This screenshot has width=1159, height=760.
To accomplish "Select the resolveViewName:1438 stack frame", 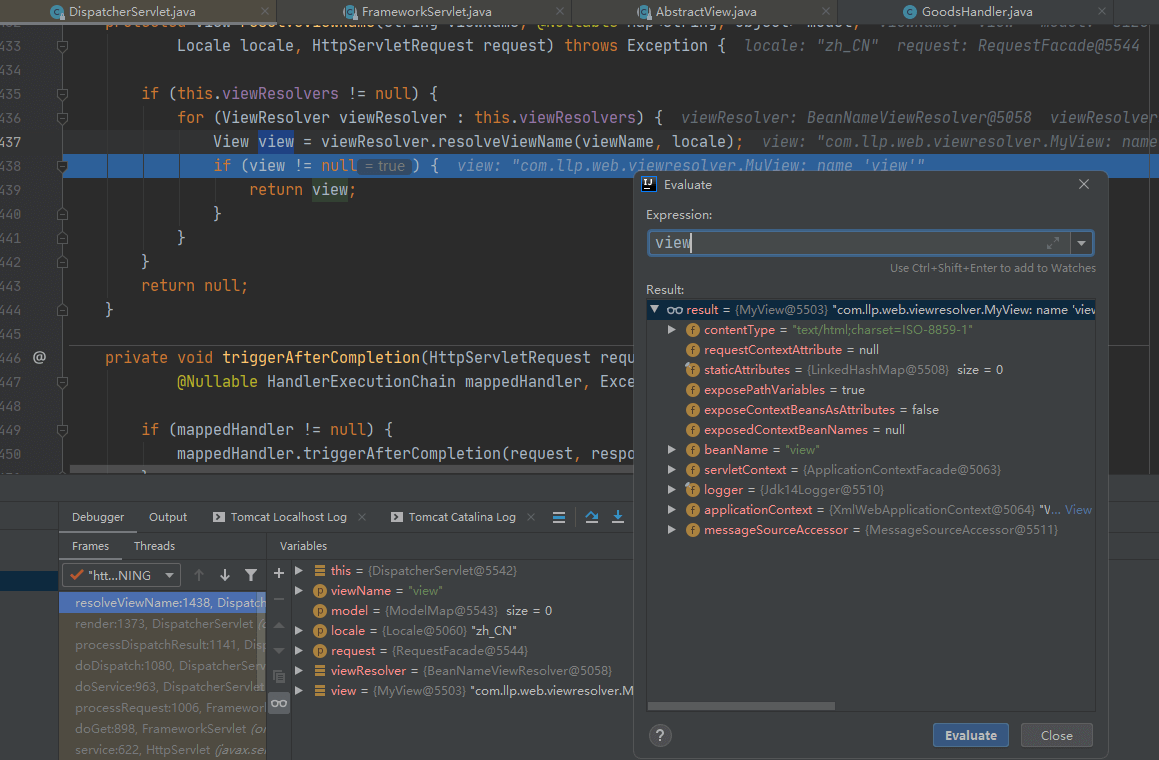I will coord(163,603).
